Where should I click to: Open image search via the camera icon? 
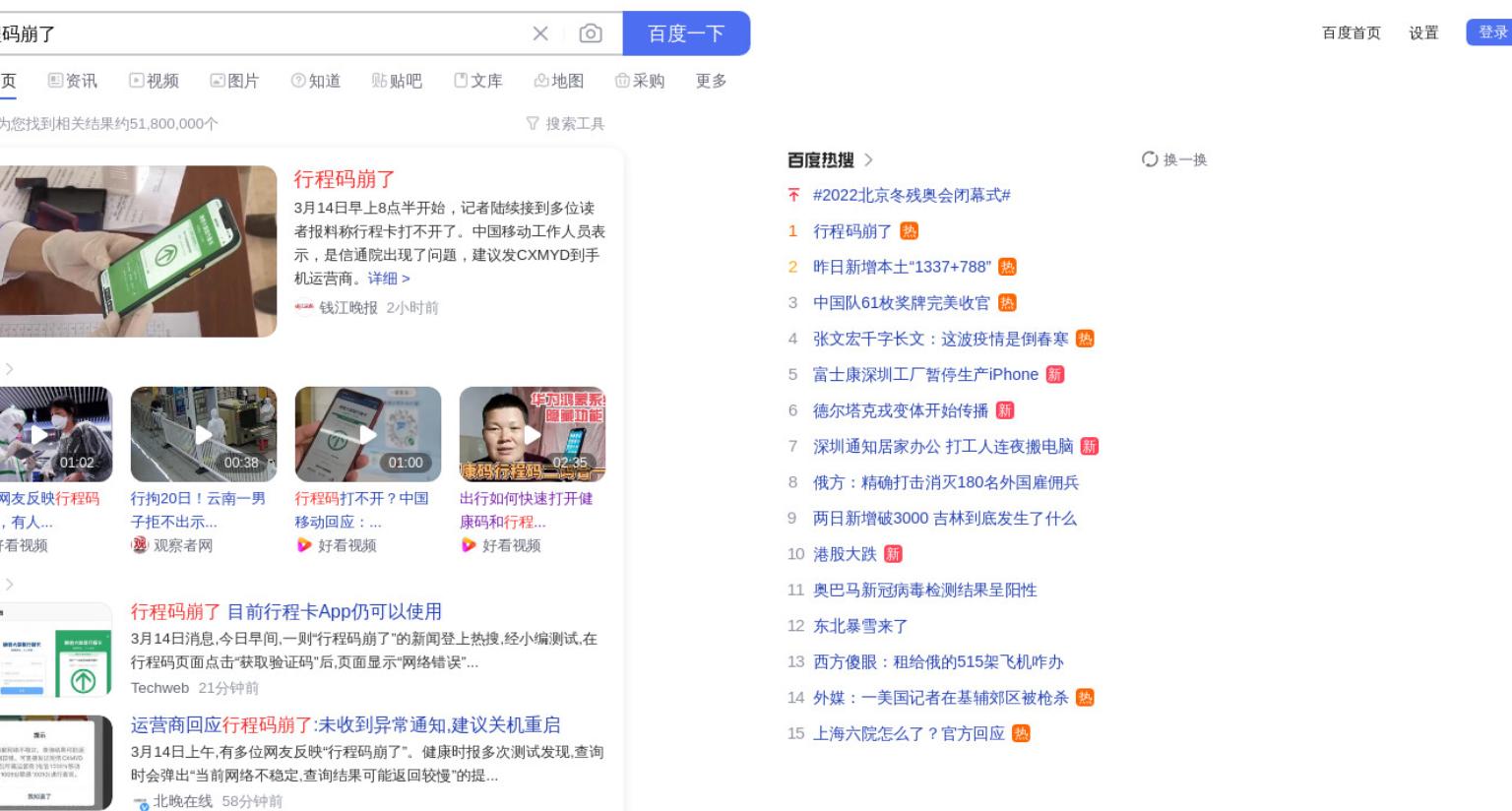591,33
